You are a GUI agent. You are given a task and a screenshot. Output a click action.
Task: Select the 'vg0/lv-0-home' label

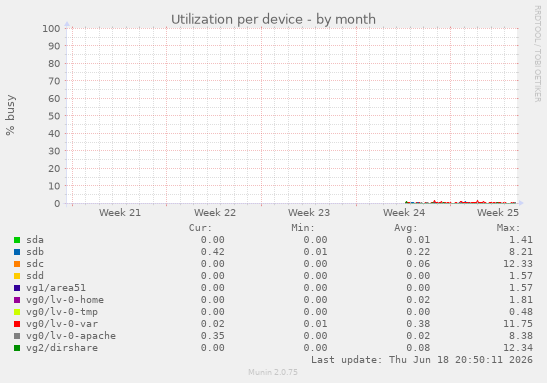65,300
